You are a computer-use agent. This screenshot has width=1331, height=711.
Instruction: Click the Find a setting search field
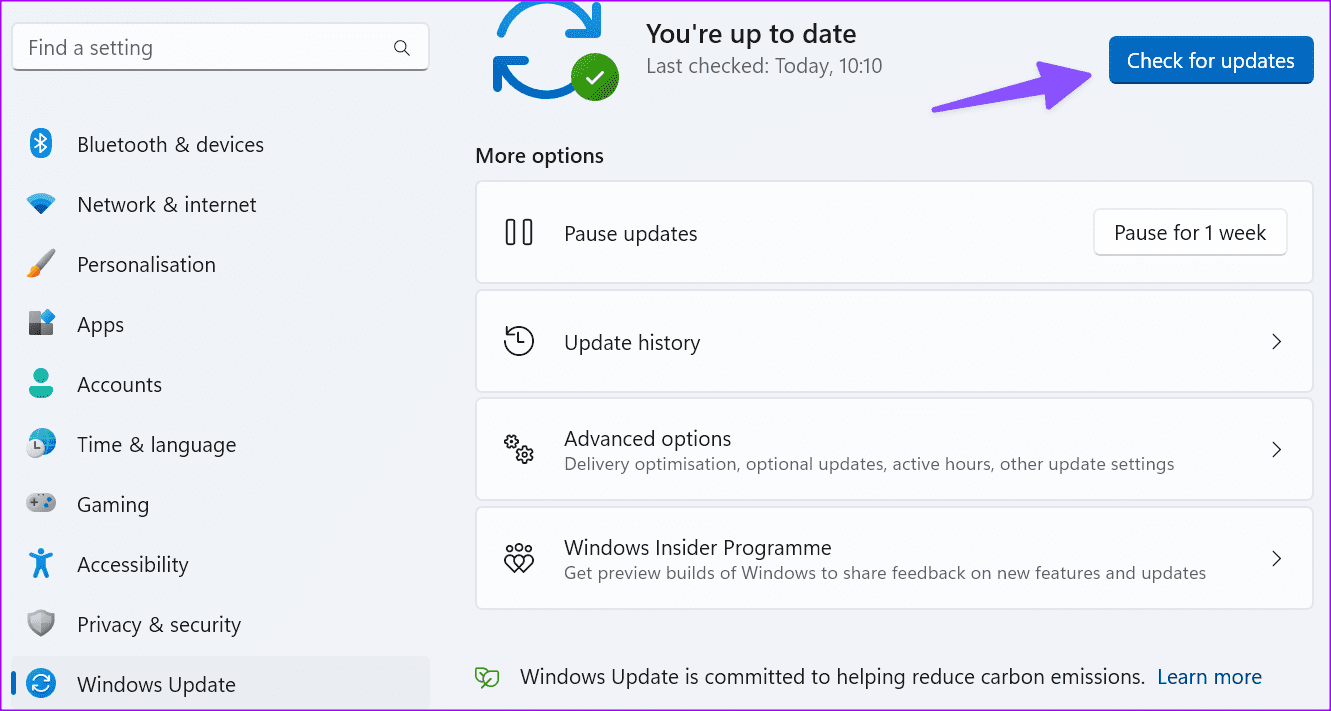[220, 47]
